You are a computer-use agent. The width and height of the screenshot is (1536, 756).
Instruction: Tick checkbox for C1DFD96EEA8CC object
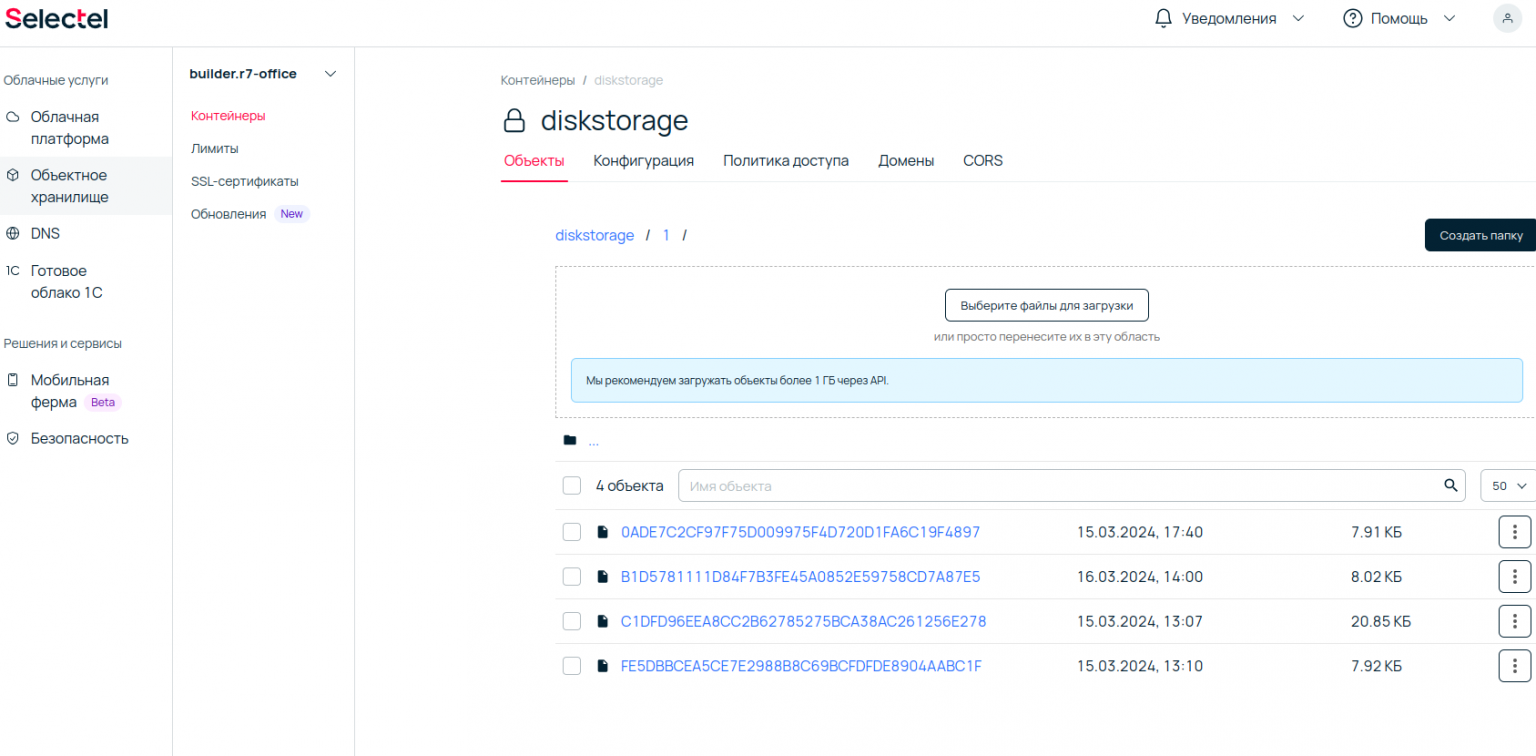tap(572, 621)
